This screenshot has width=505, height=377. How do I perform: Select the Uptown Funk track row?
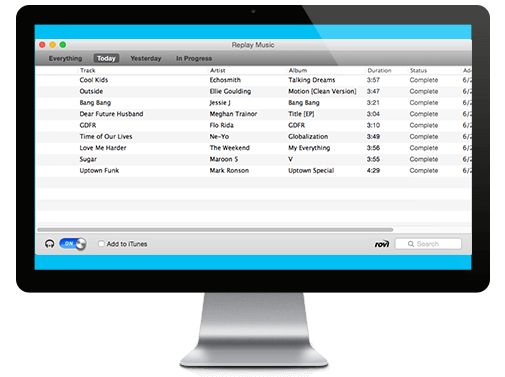click(x=253, y=171)
